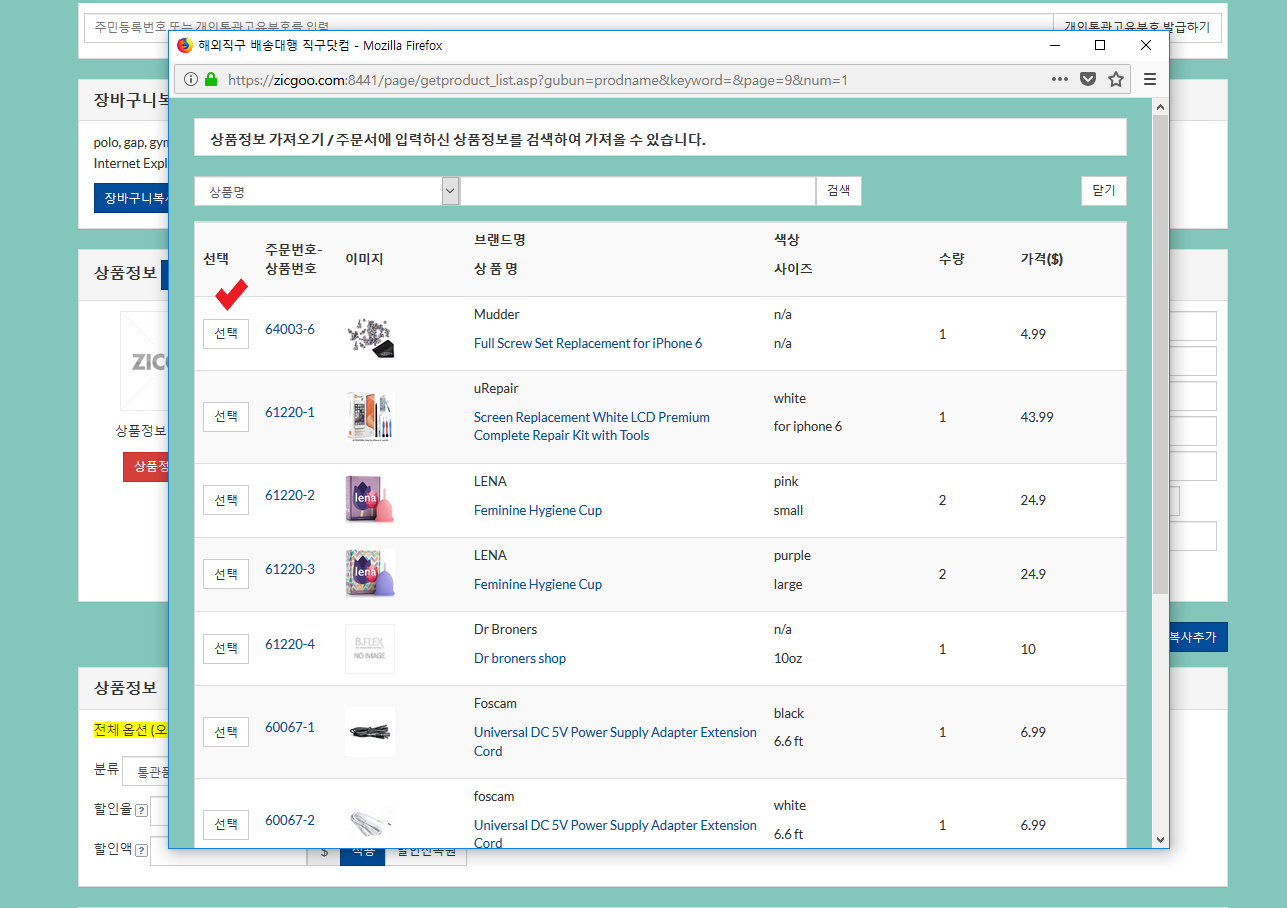The height and width of the screenshot is (908, 1287).
Task: Choose 선택 for order 61220-1
Action: pyautogui.click(x=226, y=417)
